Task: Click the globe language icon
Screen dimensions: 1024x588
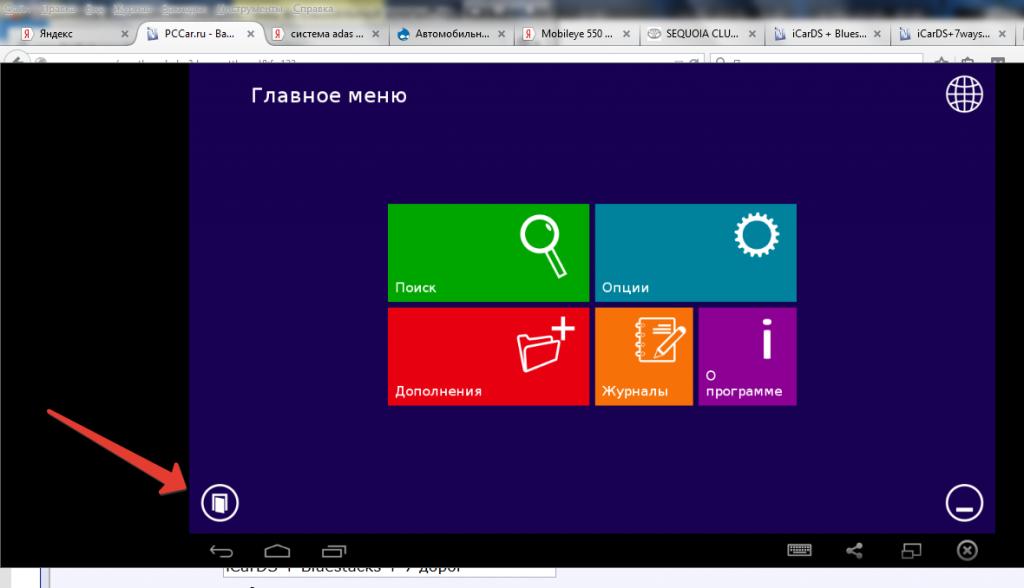Action: [x=964, y=95]
